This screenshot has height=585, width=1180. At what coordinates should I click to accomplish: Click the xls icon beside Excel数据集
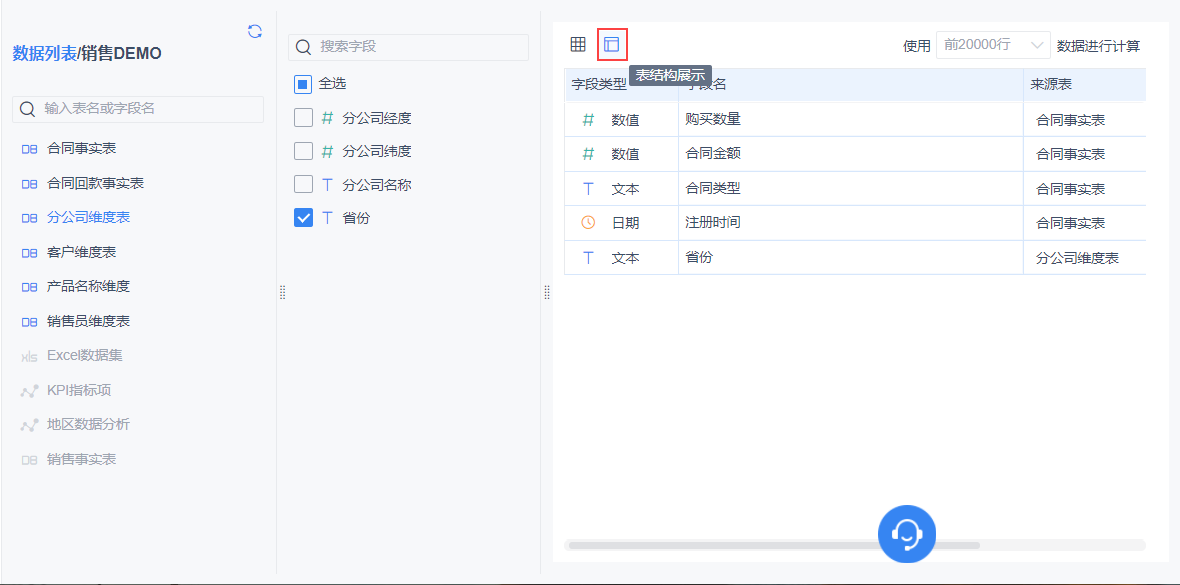pos(29,356)
